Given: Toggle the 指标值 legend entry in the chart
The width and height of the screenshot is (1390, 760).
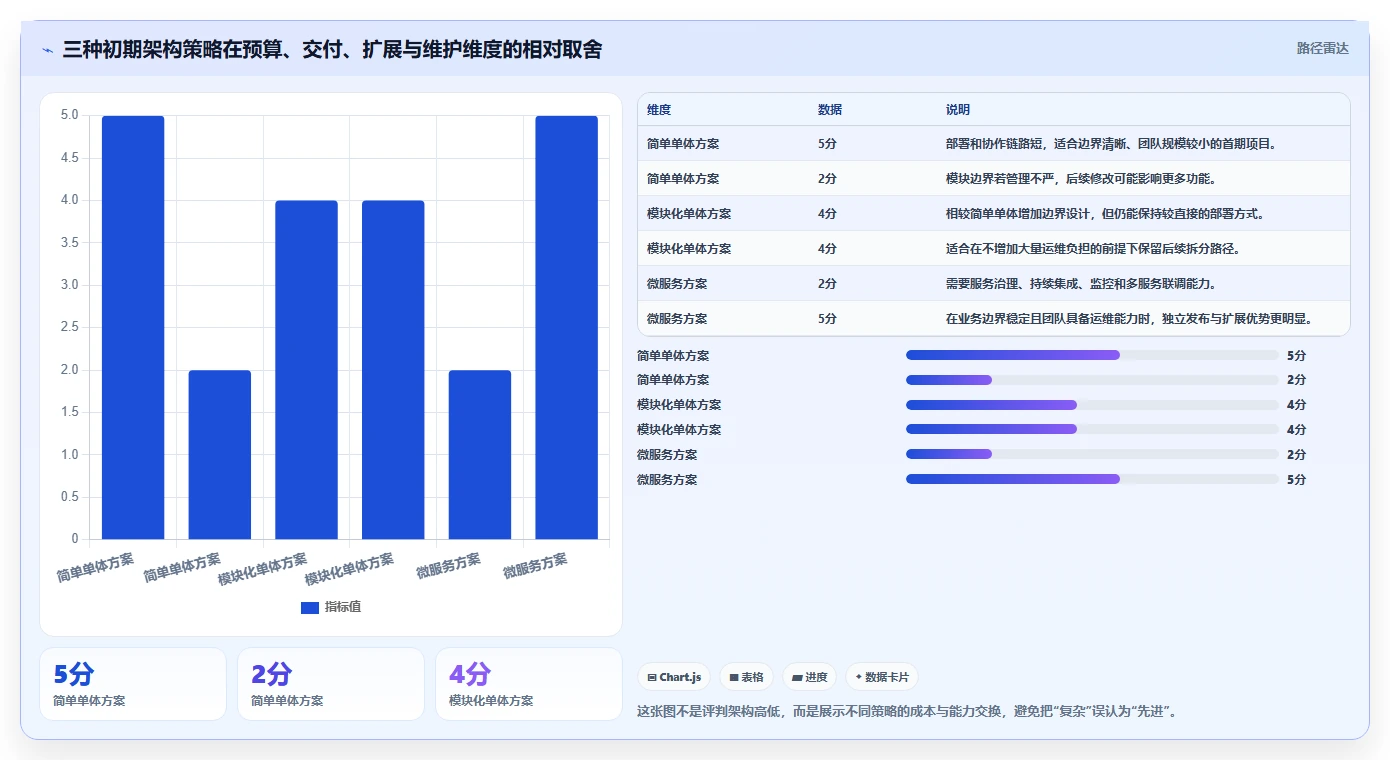Looking at the screenshot, I should (x=331, y=607).
